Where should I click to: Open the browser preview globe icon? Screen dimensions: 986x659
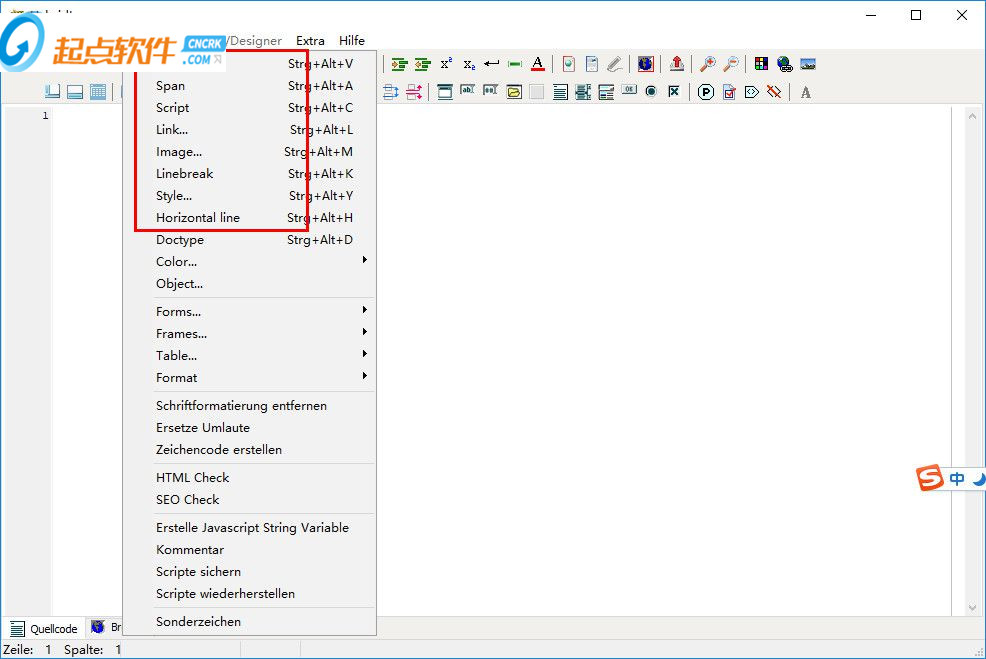pos(646,64)
